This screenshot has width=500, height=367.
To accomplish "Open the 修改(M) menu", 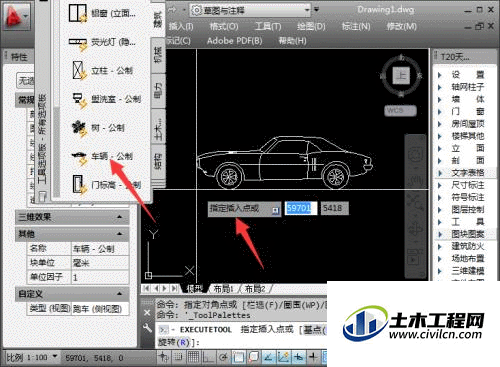I will point(401,26).
